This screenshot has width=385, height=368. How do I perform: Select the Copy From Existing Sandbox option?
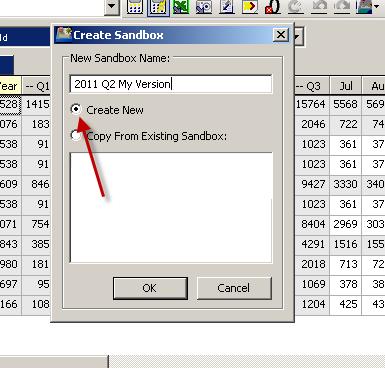(x=76, y=136)
